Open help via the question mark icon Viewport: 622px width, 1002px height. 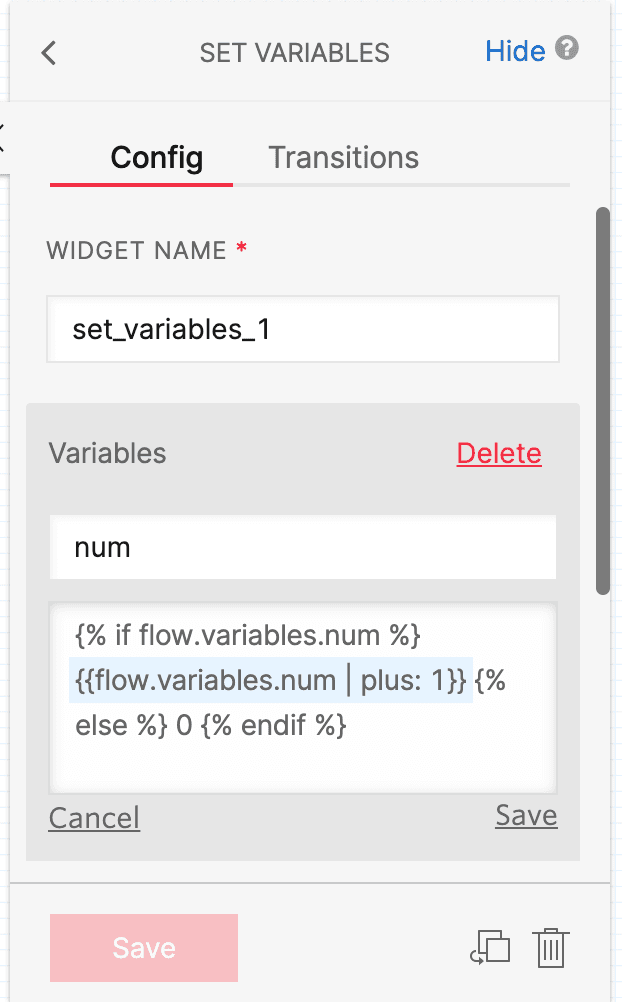pos(566,47)
